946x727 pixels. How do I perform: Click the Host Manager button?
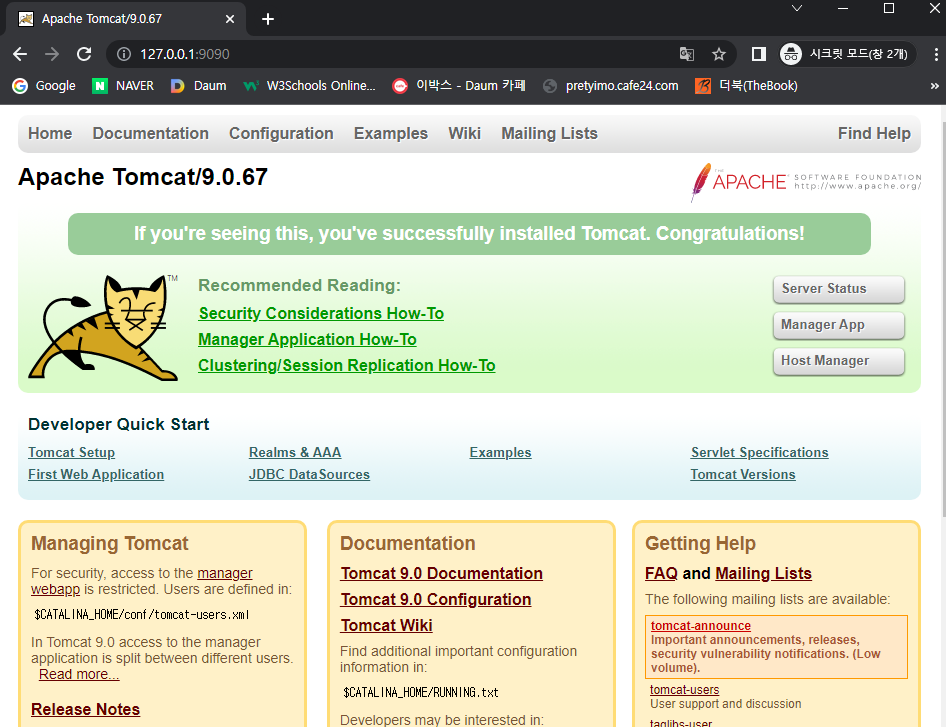click(x=839, y=361)
